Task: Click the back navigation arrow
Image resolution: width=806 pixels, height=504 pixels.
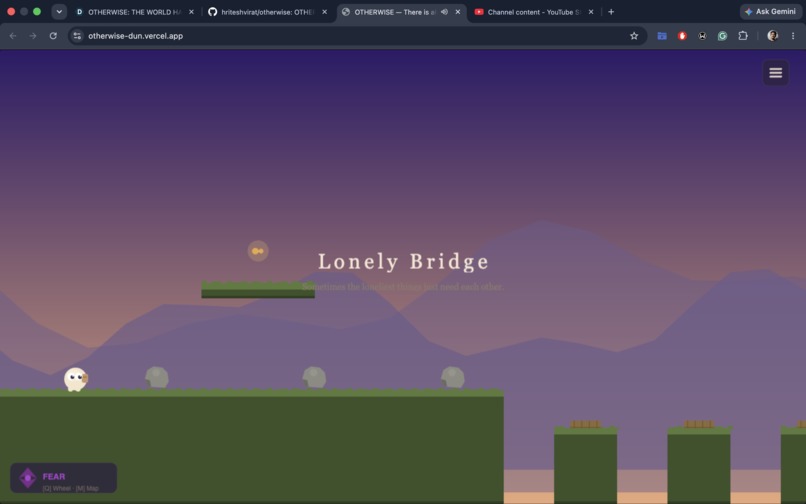Action: click(13, 36)
